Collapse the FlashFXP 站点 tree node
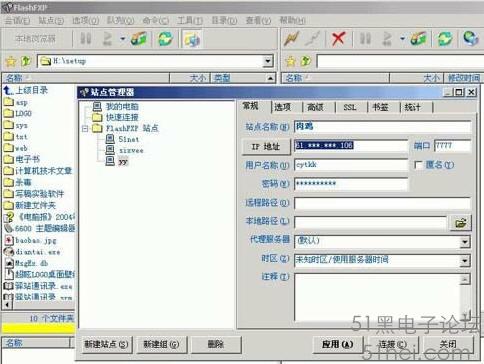 85,128
